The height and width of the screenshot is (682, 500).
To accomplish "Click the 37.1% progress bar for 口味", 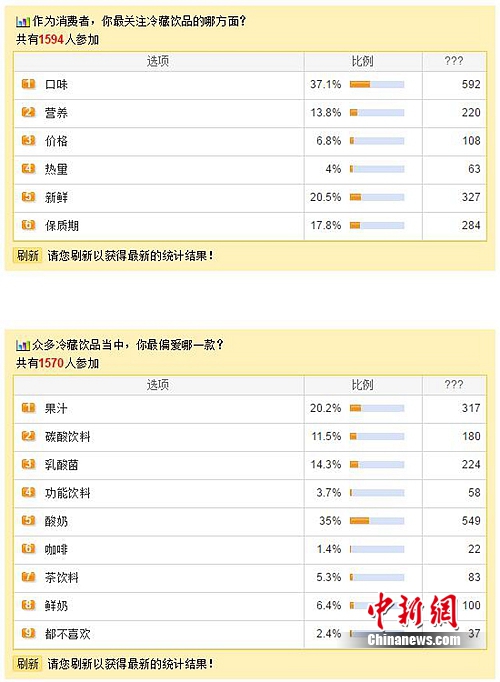I will coord(377,84).
